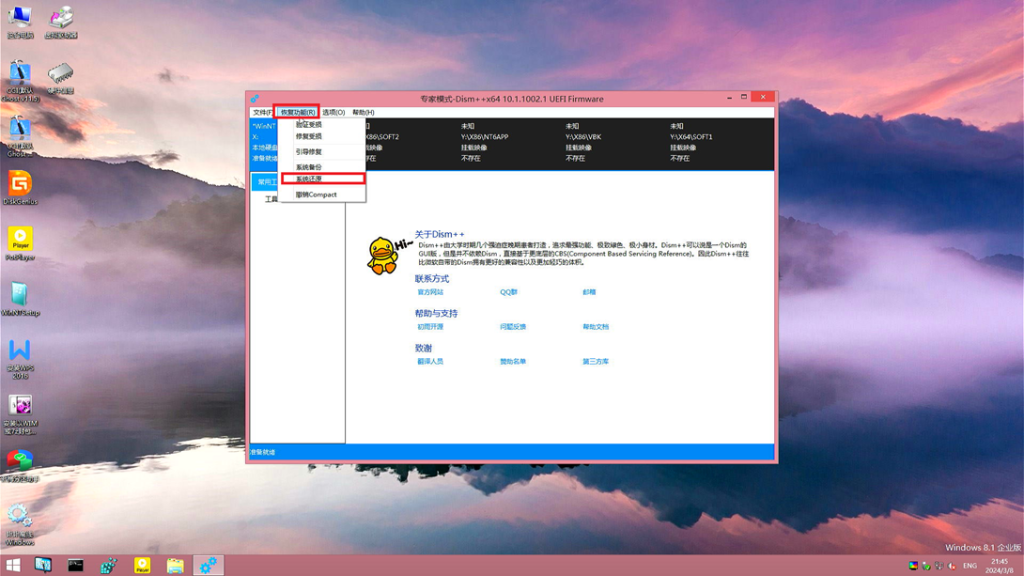The width and height of the screenshot is (1024, 576).
Task: Click the 官方网站 link
Action: tap(429, 292)
